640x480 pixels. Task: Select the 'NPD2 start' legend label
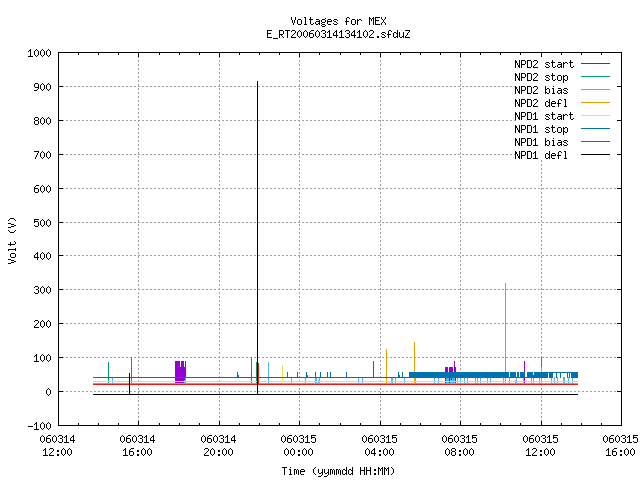click(544, 64)
